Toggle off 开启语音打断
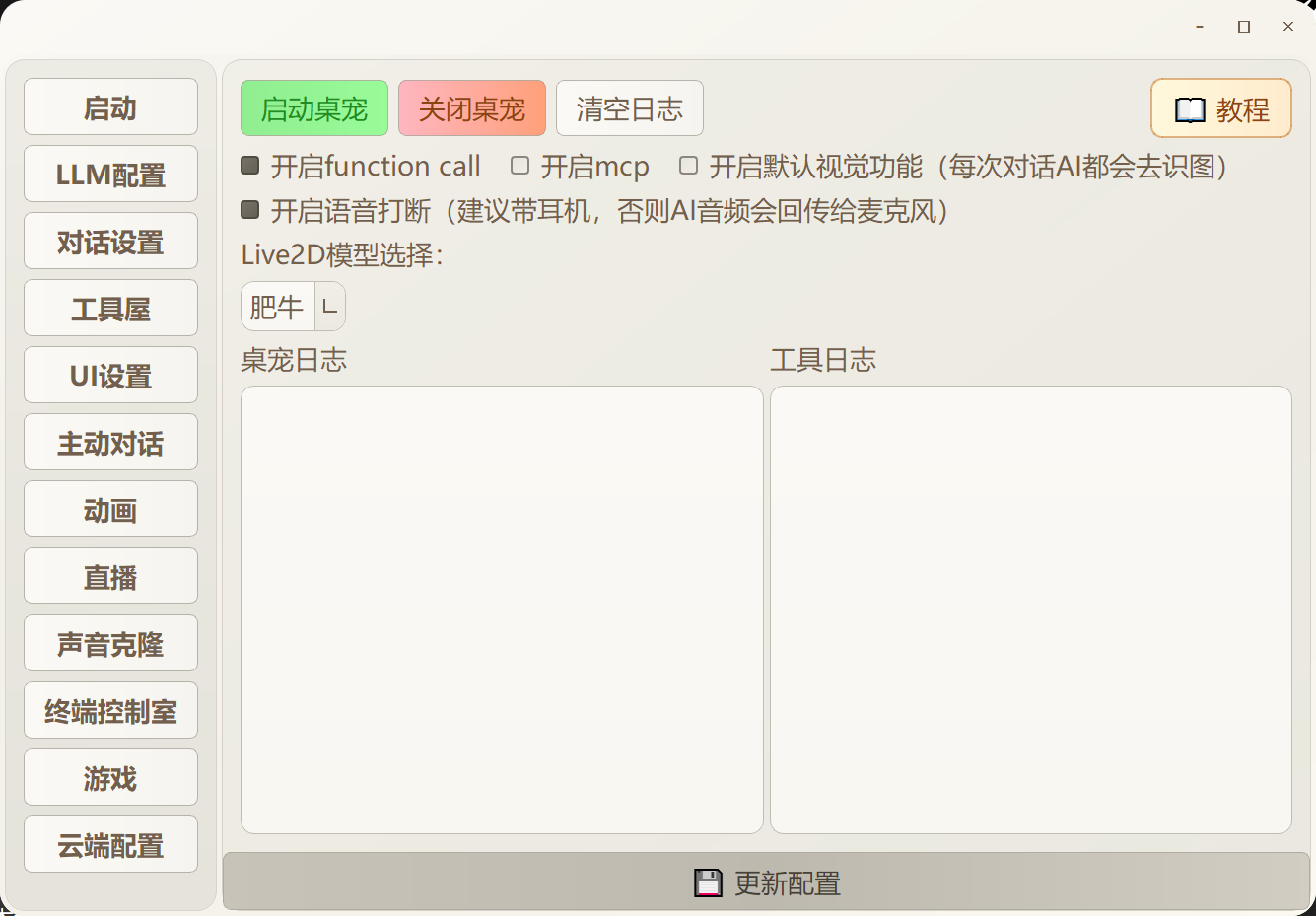Screen dimensions: 1316x916 tap(249, 211)
